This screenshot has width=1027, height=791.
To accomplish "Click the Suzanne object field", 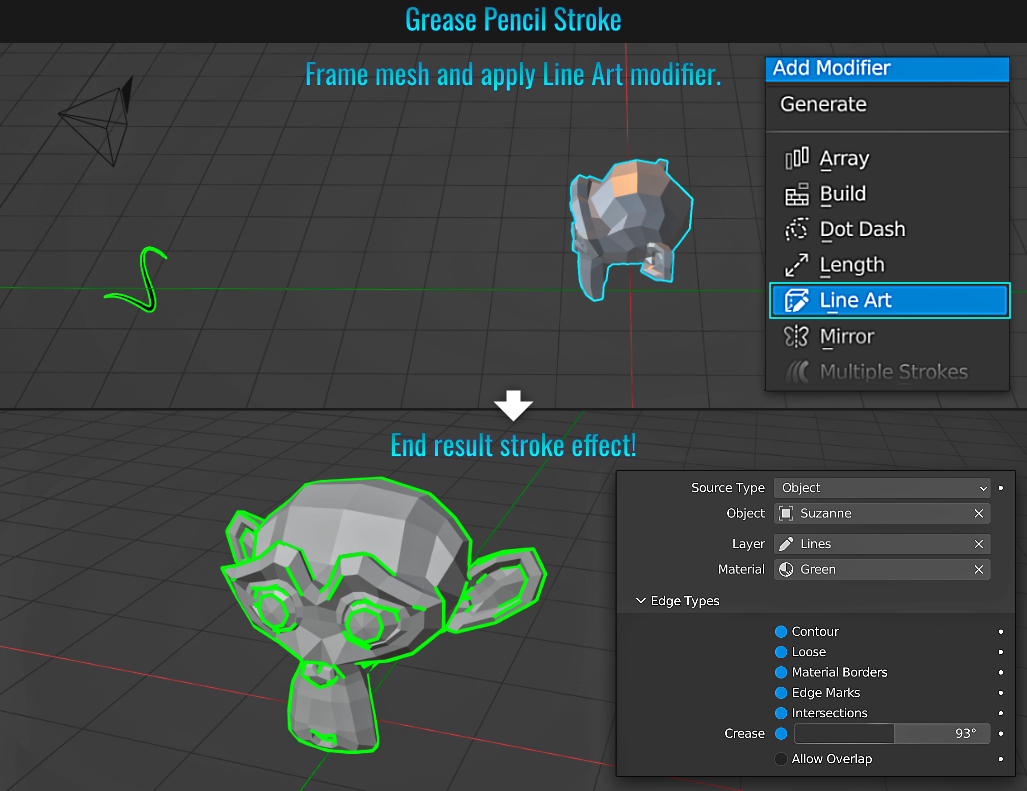I will 882,513.
